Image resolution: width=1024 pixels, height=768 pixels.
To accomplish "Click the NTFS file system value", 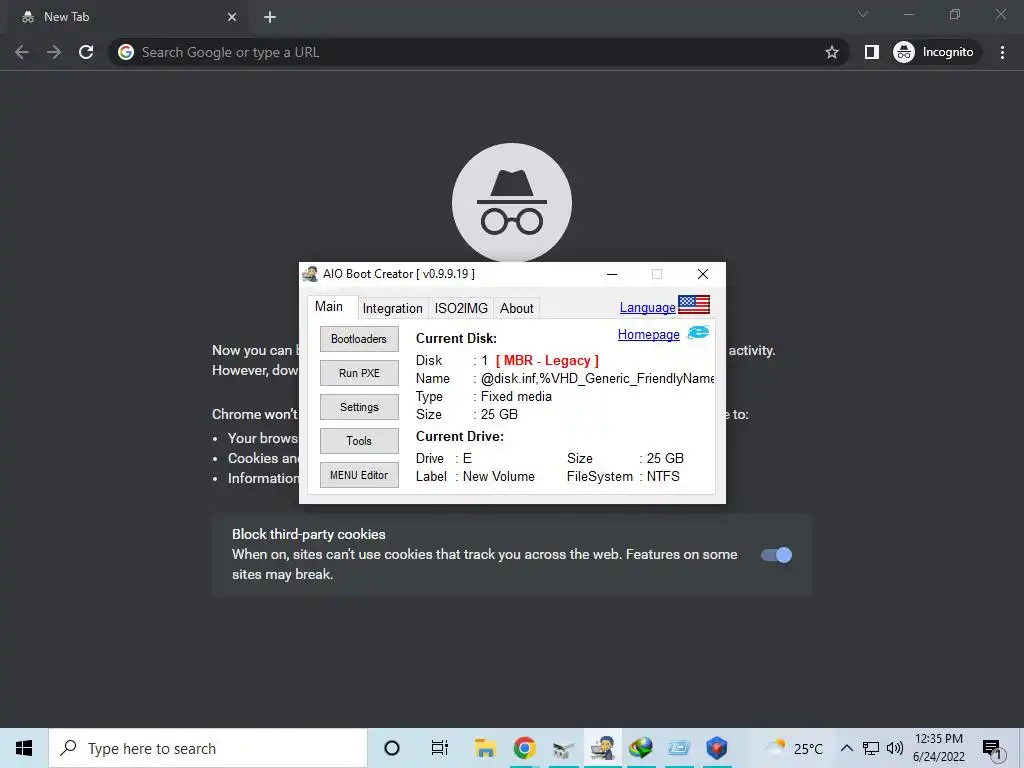I will [663, 477].
